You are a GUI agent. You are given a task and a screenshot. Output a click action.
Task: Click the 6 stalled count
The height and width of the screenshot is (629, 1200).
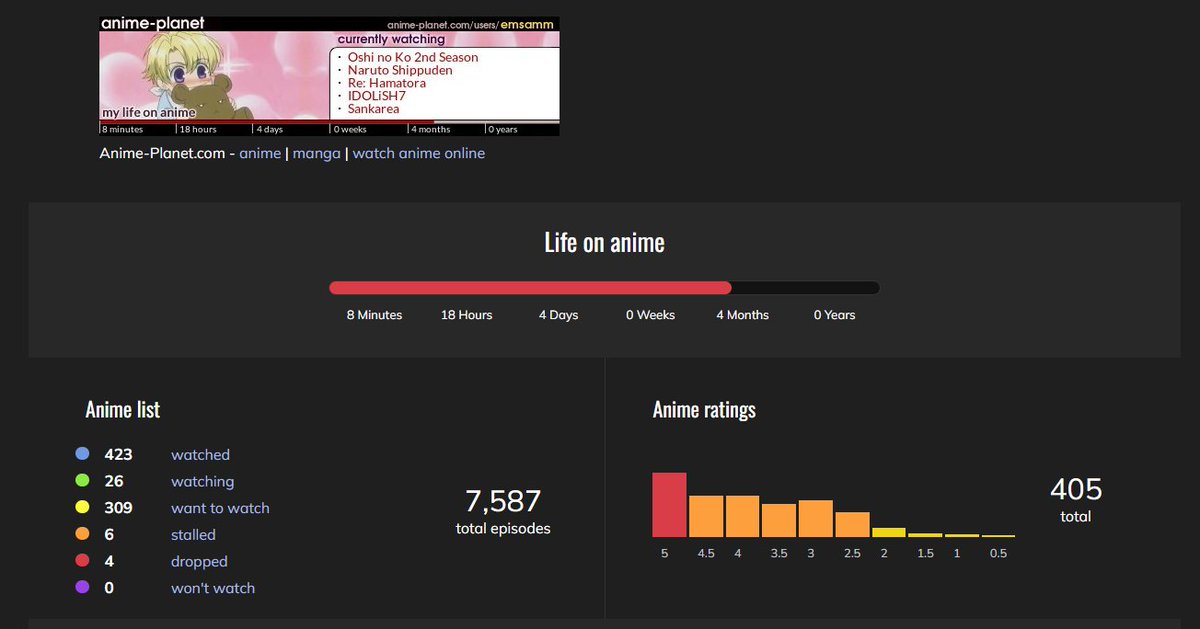click(x=109, y=535)
